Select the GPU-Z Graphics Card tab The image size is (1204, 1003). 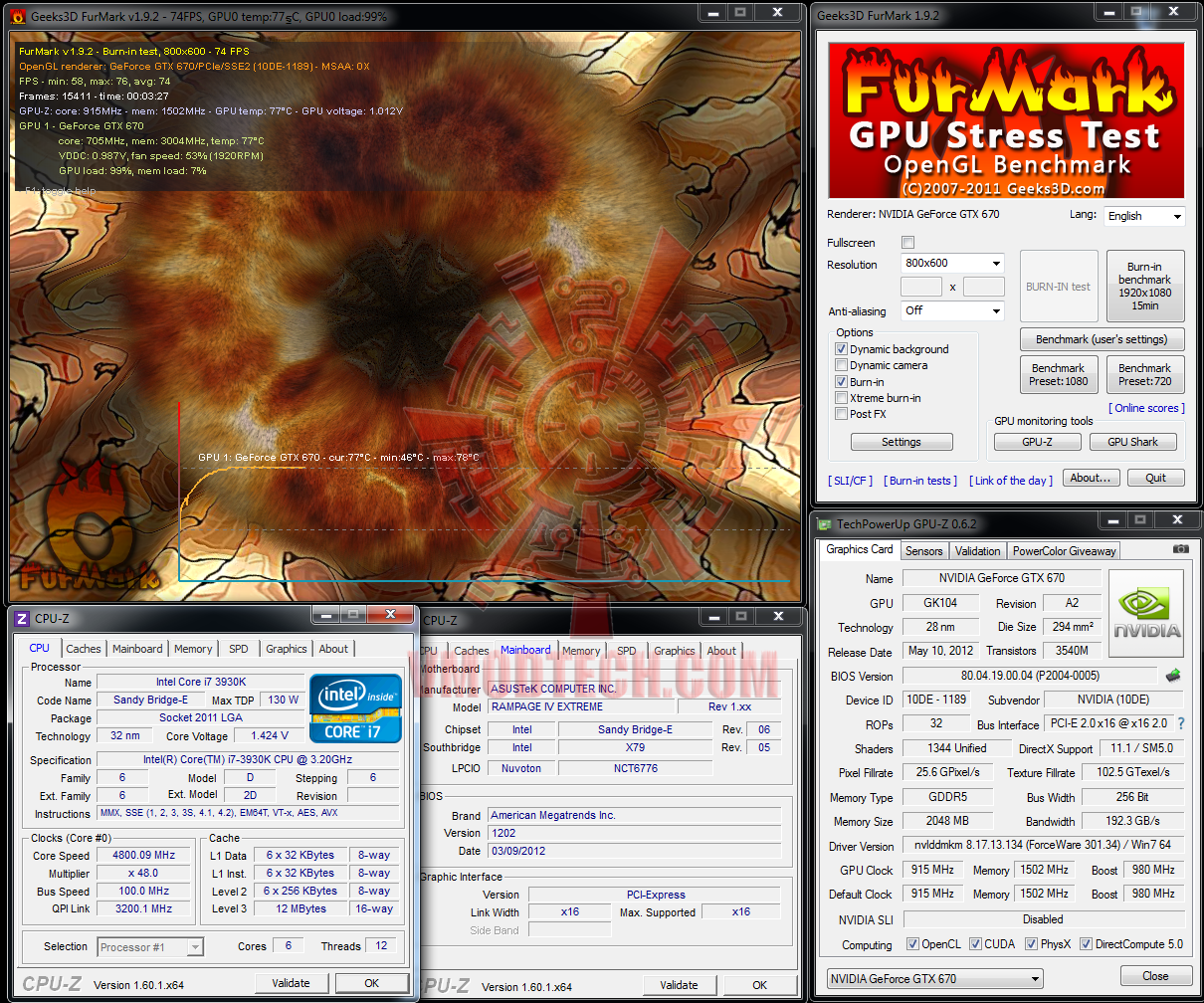pos(861,549)
